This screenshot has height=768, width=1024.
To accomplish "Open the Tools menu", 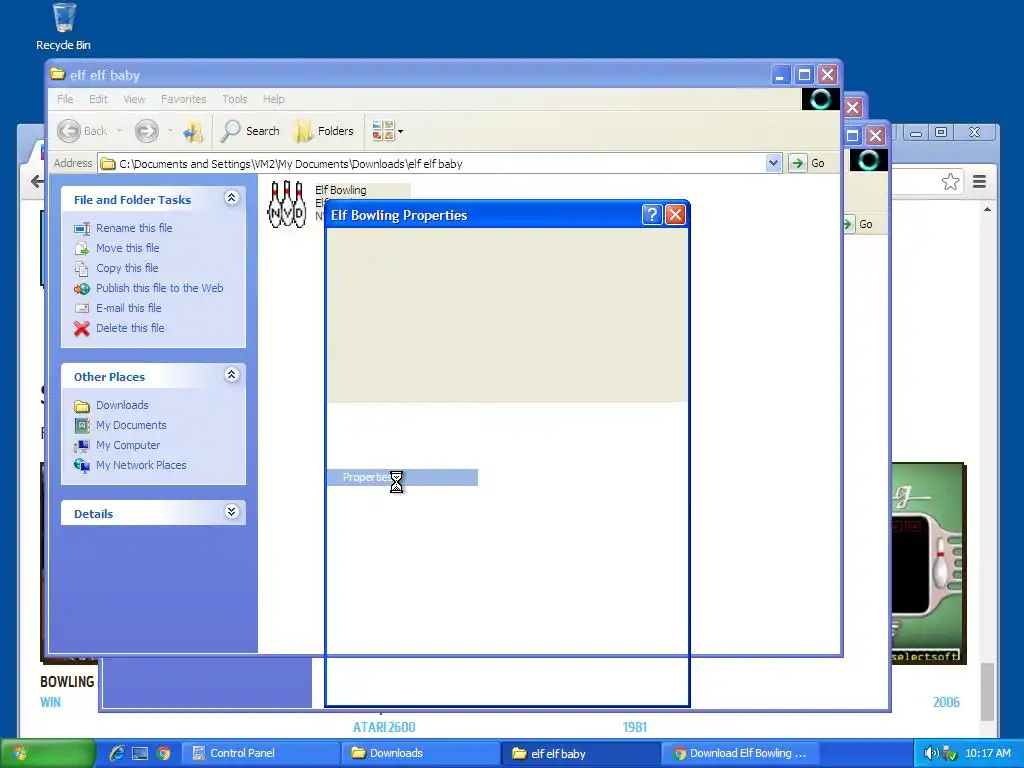I will [x=234, y=99].
